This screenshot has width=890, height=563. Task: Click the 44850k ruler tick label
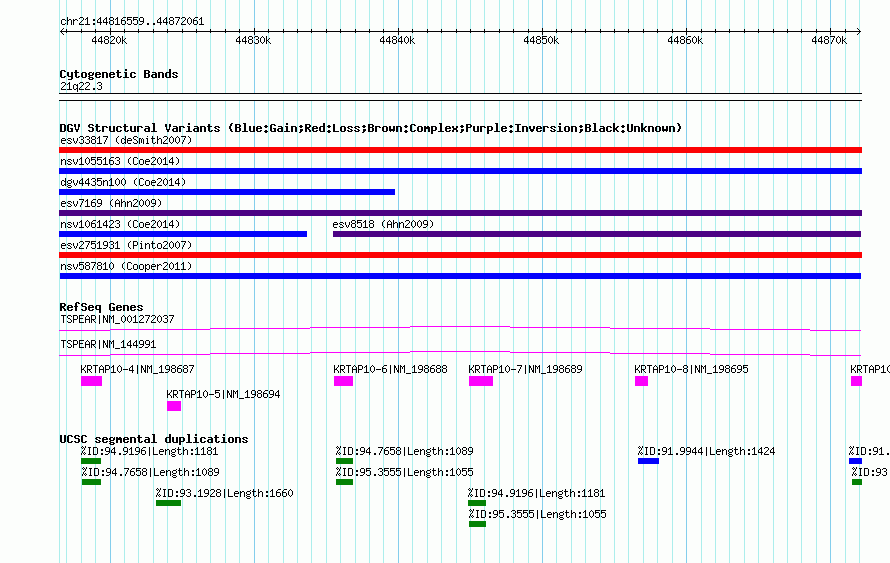(x=541, y=40)
